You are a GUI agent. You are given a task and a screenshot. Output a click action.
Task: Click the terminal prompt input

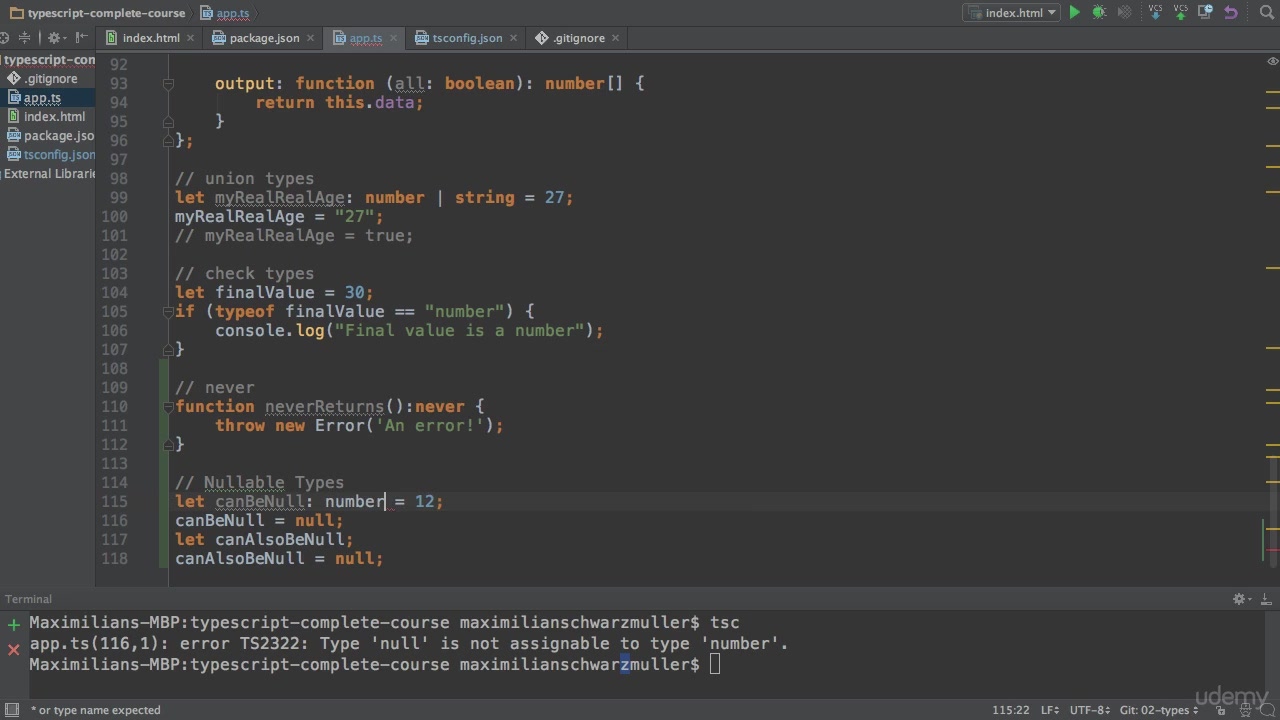point(714,665)
